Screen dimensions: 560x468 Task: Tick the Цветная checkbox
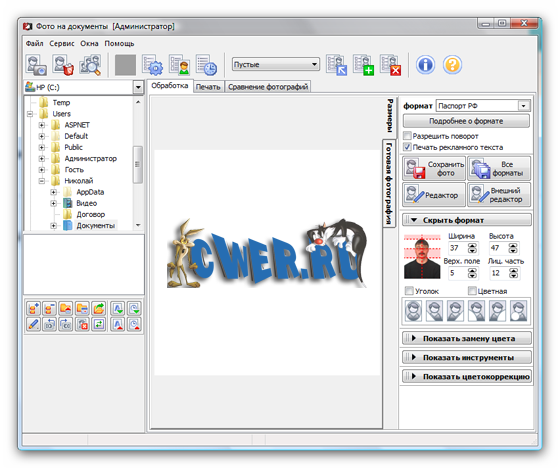472,291
